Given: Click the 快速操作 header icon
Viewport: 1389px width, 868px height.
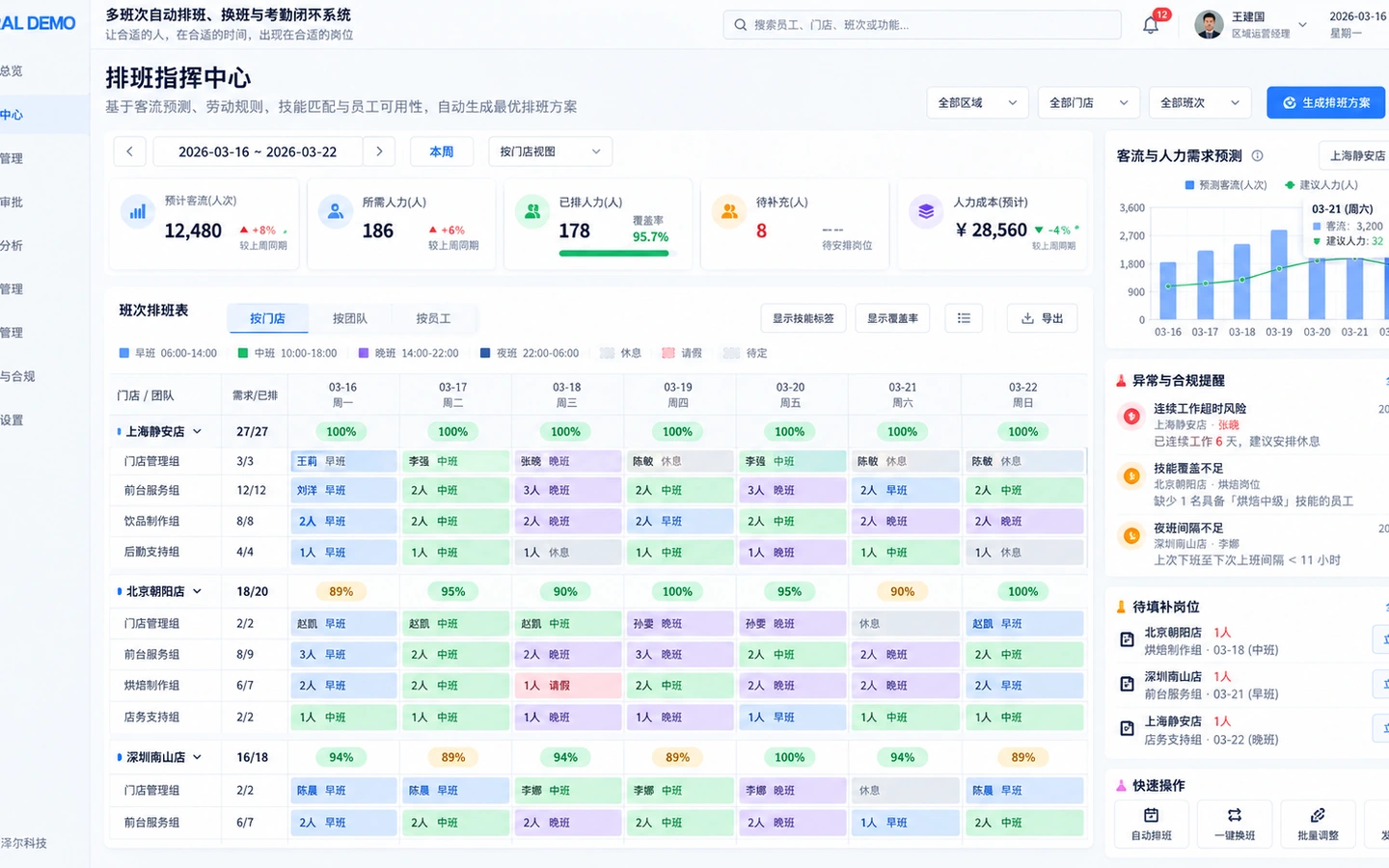Looking at the screenshot, I should pos(1121,785).
